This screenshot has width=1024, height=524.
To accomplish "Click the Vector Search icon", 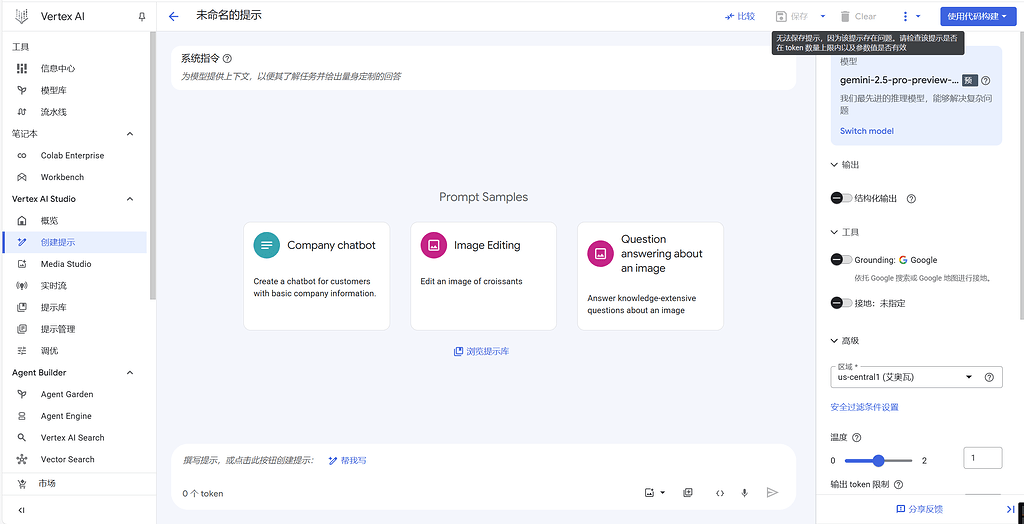I will coord(22,459).
